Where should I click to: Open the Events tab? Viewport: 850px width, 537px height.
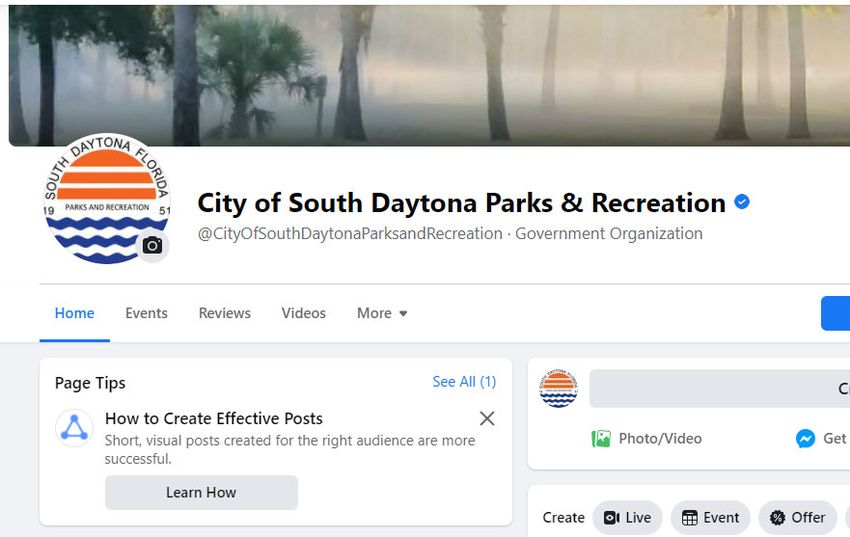(x=146, y=313)
